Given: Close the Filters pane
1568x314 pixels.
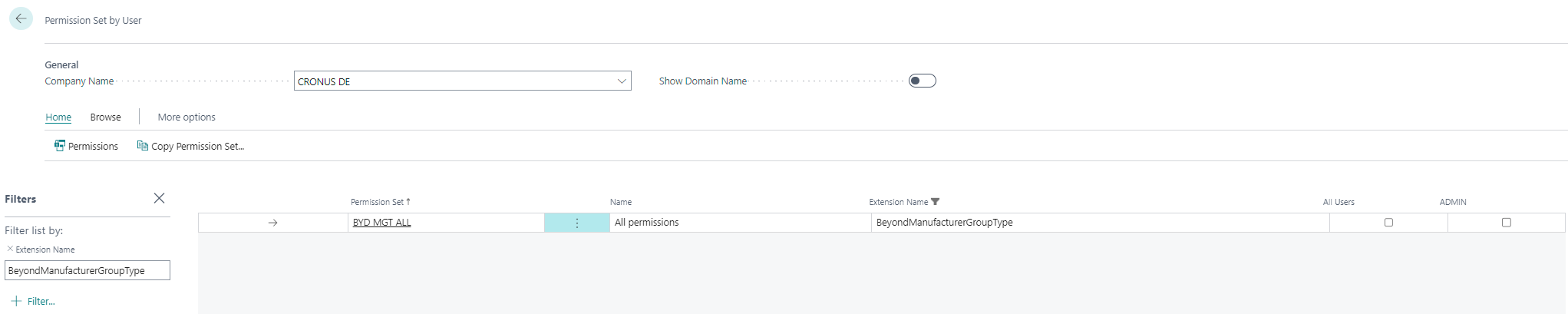Looking at the screenshot, I should point(159,198).
